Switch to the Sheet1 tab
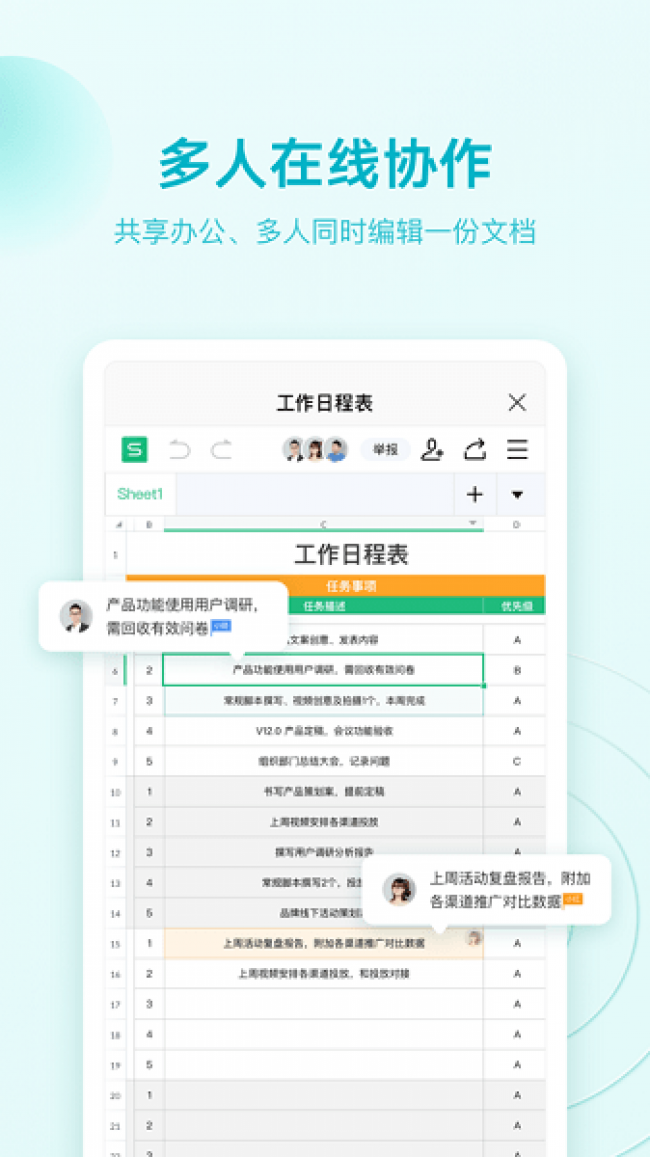This screenshot has width=650, height=1157. pos(140,494)
